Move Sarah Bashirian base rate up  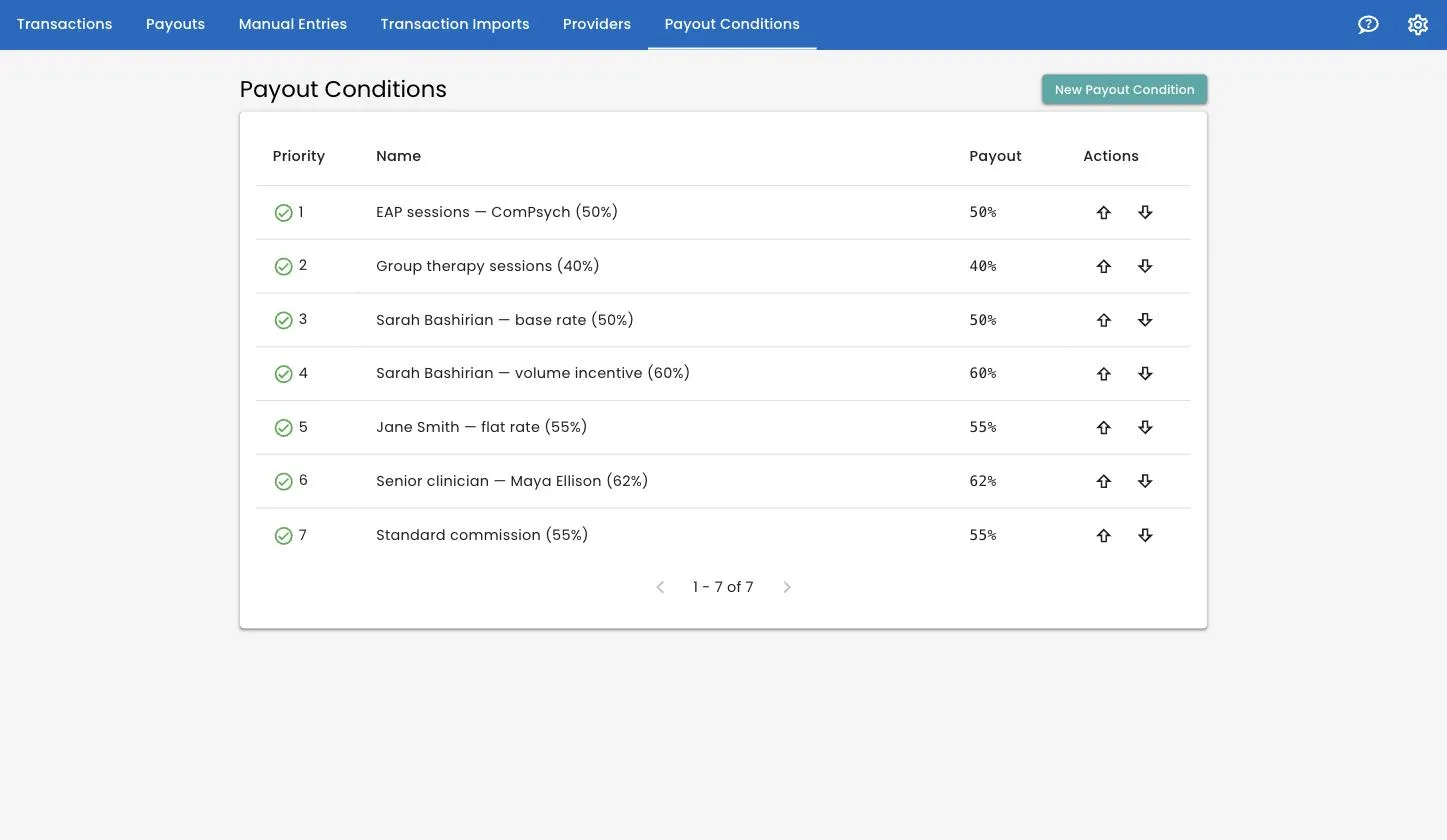click(x=1103, y=320)
